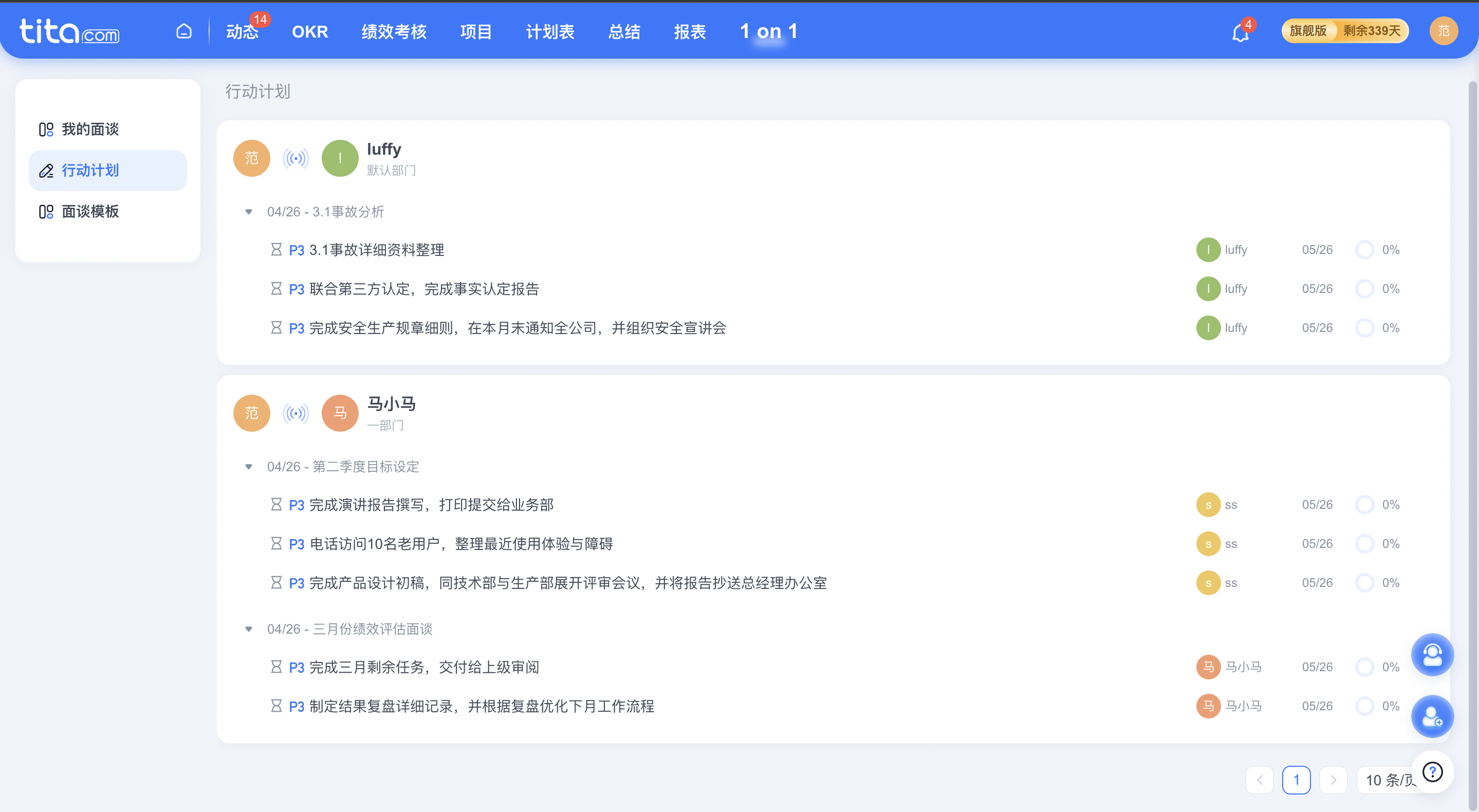Open 动态 in the top navigation
Image resolution: width=1479 pixels, height=812 pixels.
(x=242, y=31)
